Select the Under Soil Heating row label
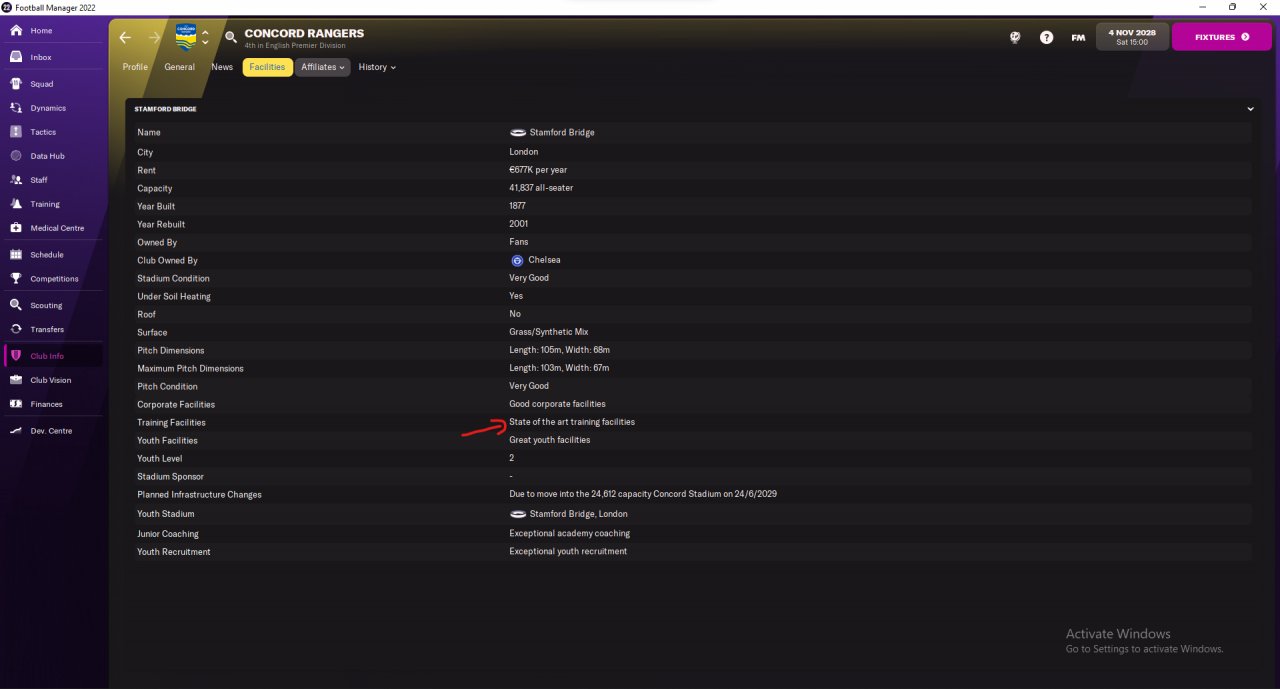Image resolution: width=1280 pixels, height=689 pixels. point(174,296)
